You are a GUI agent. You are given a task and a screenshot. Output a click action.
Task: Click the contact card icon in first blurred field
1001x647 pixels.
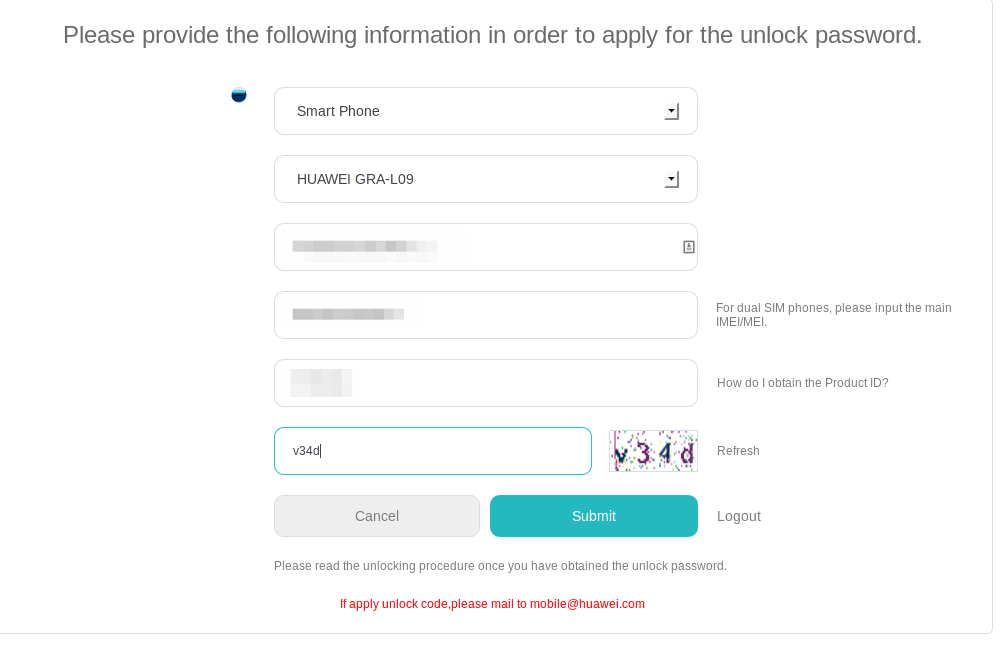pyautogui.click(x=688, y=247)
